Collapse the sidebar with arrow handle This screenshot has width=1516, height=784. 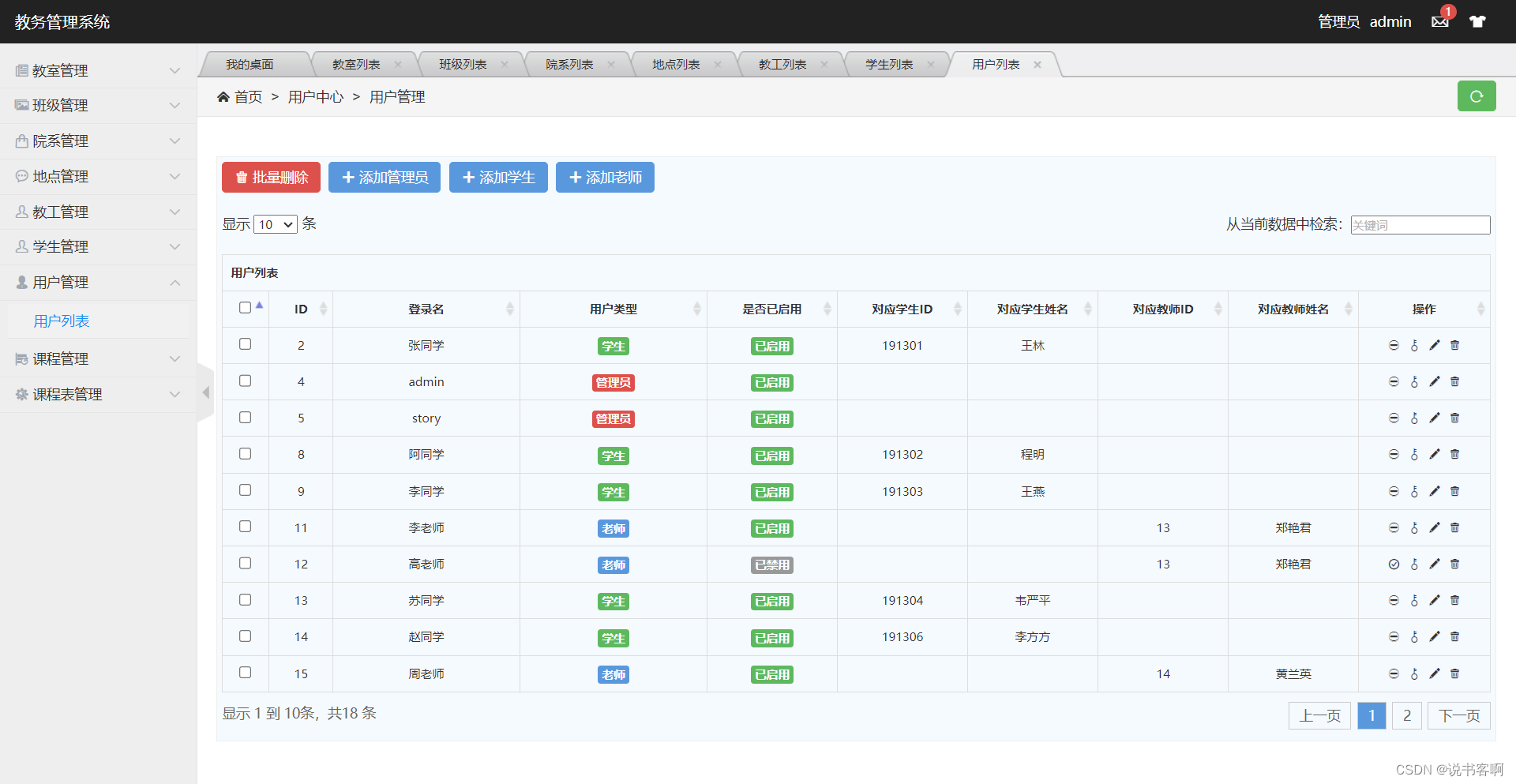(205, 392)
